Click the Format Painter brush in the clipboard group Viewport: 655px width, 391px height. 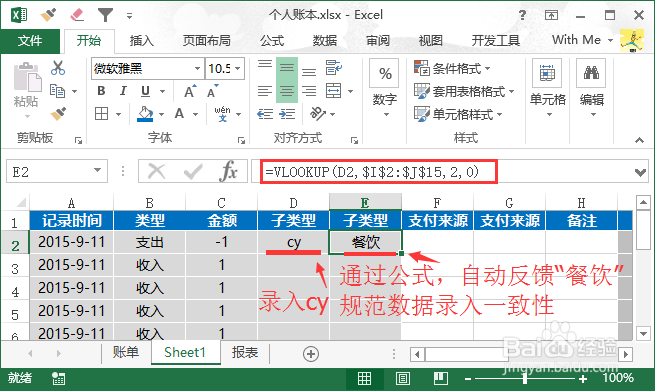(x=58, y=114)
